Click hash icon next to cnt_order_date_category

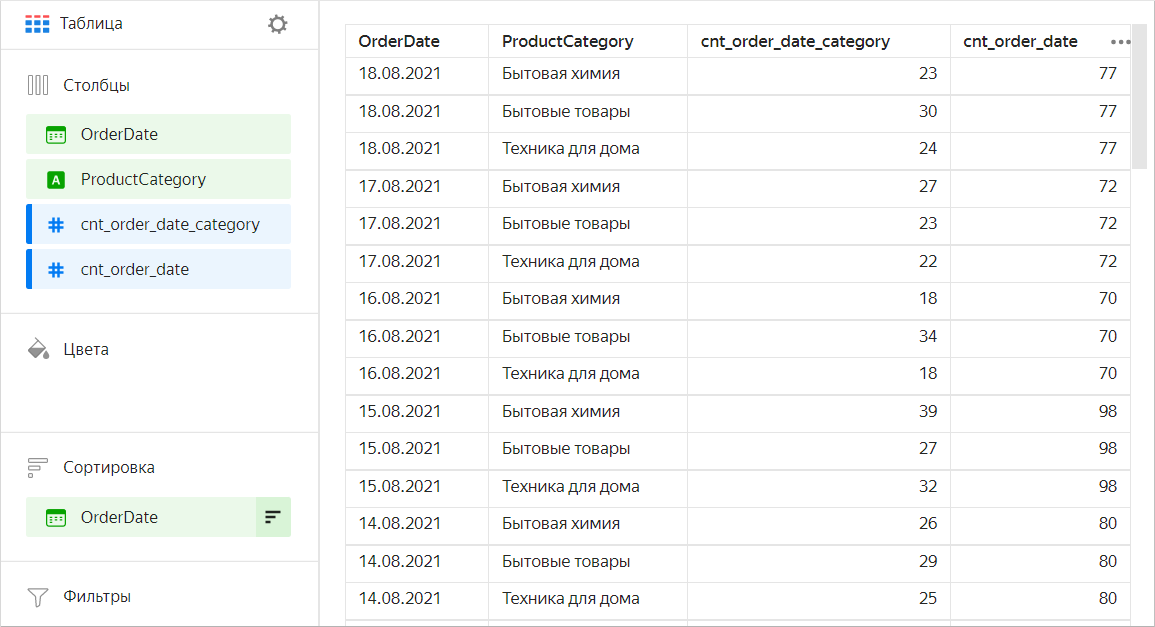click(56, 225)
